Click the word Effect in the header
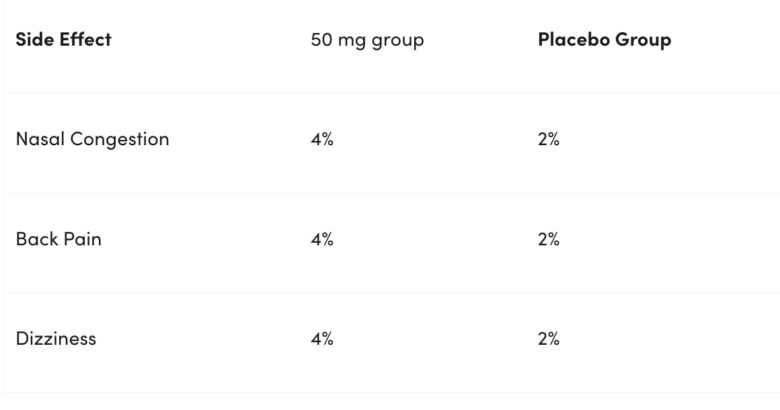The image size is (780, 410). (86, 40)
